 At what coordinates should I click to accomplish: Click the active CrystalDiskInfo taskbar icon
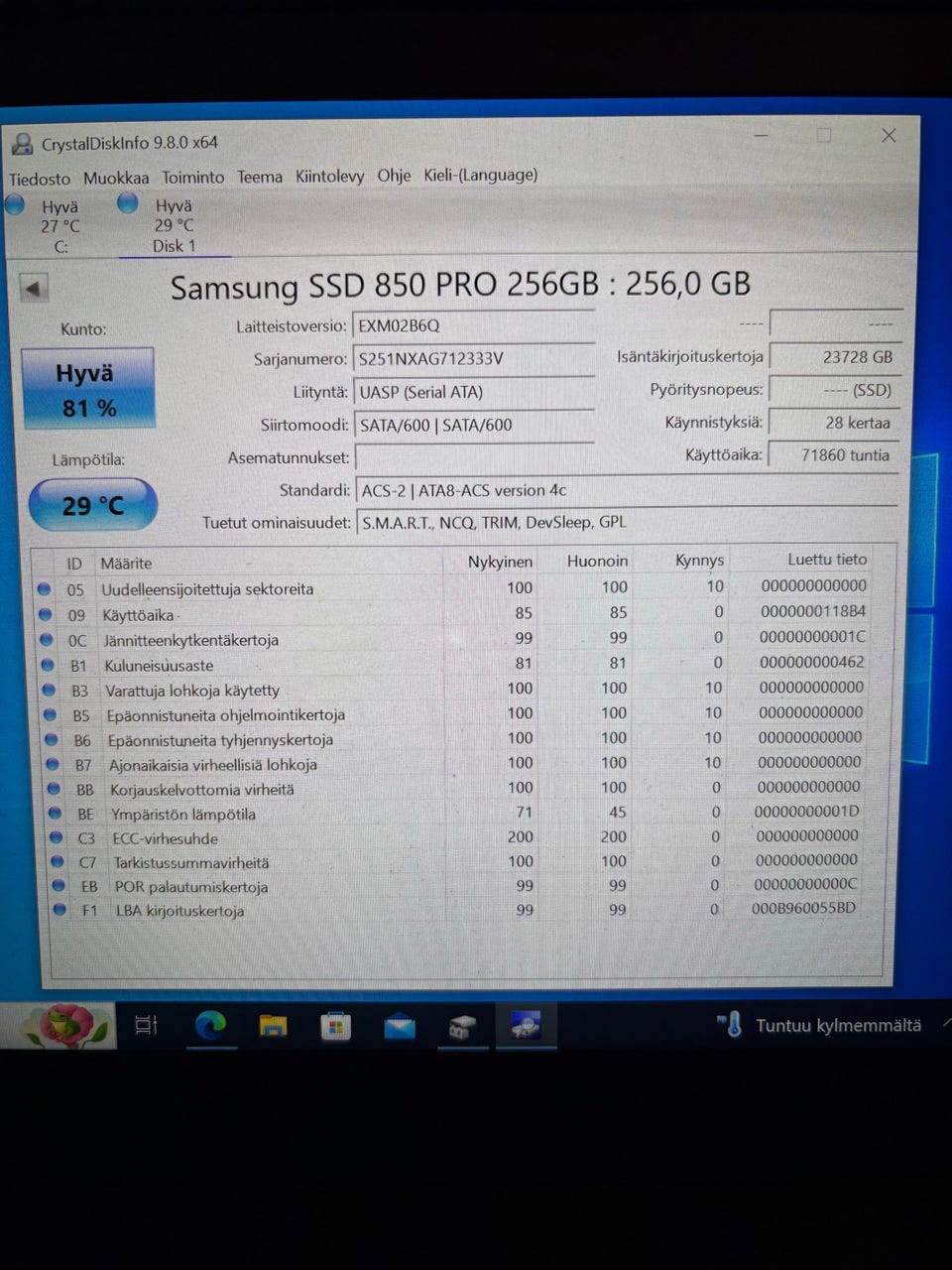526,1026
